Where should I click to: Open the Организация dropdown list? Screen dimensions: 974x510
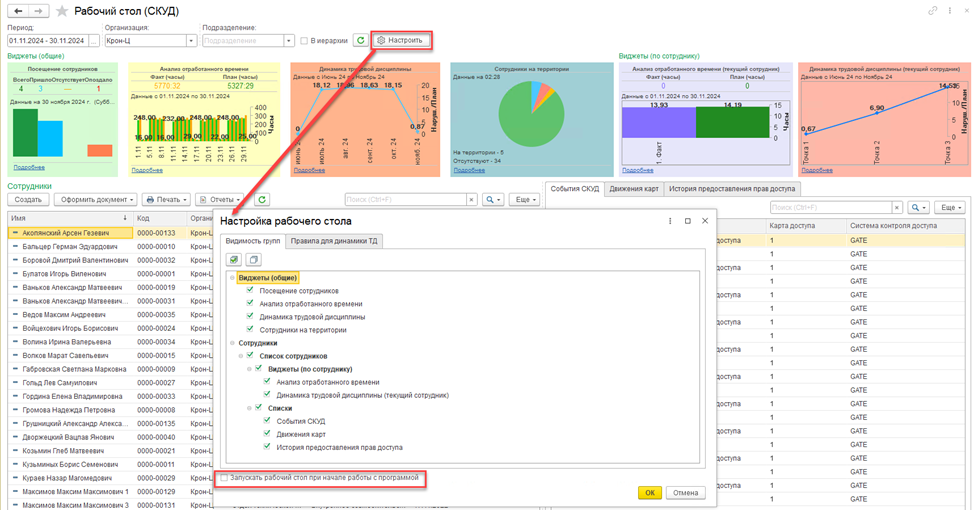tap(192, 41)
